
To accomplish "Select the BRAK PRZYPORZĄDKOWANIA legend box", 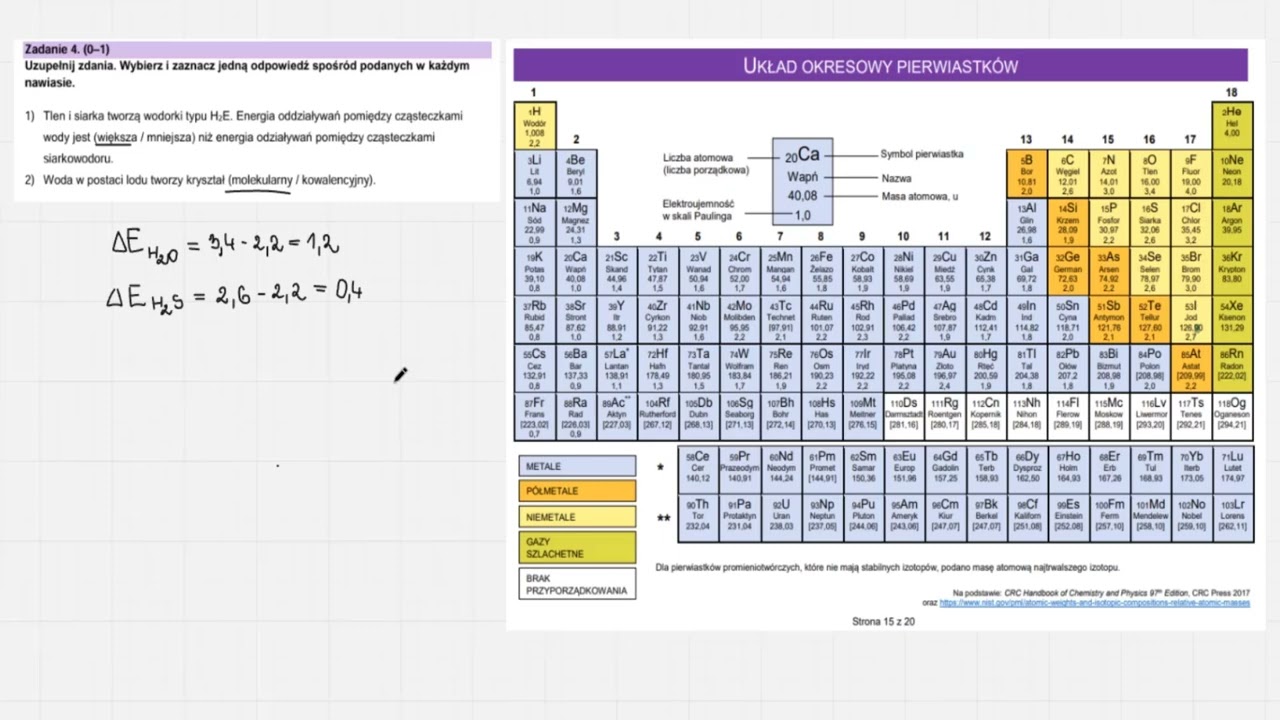I will pos(577,584).
